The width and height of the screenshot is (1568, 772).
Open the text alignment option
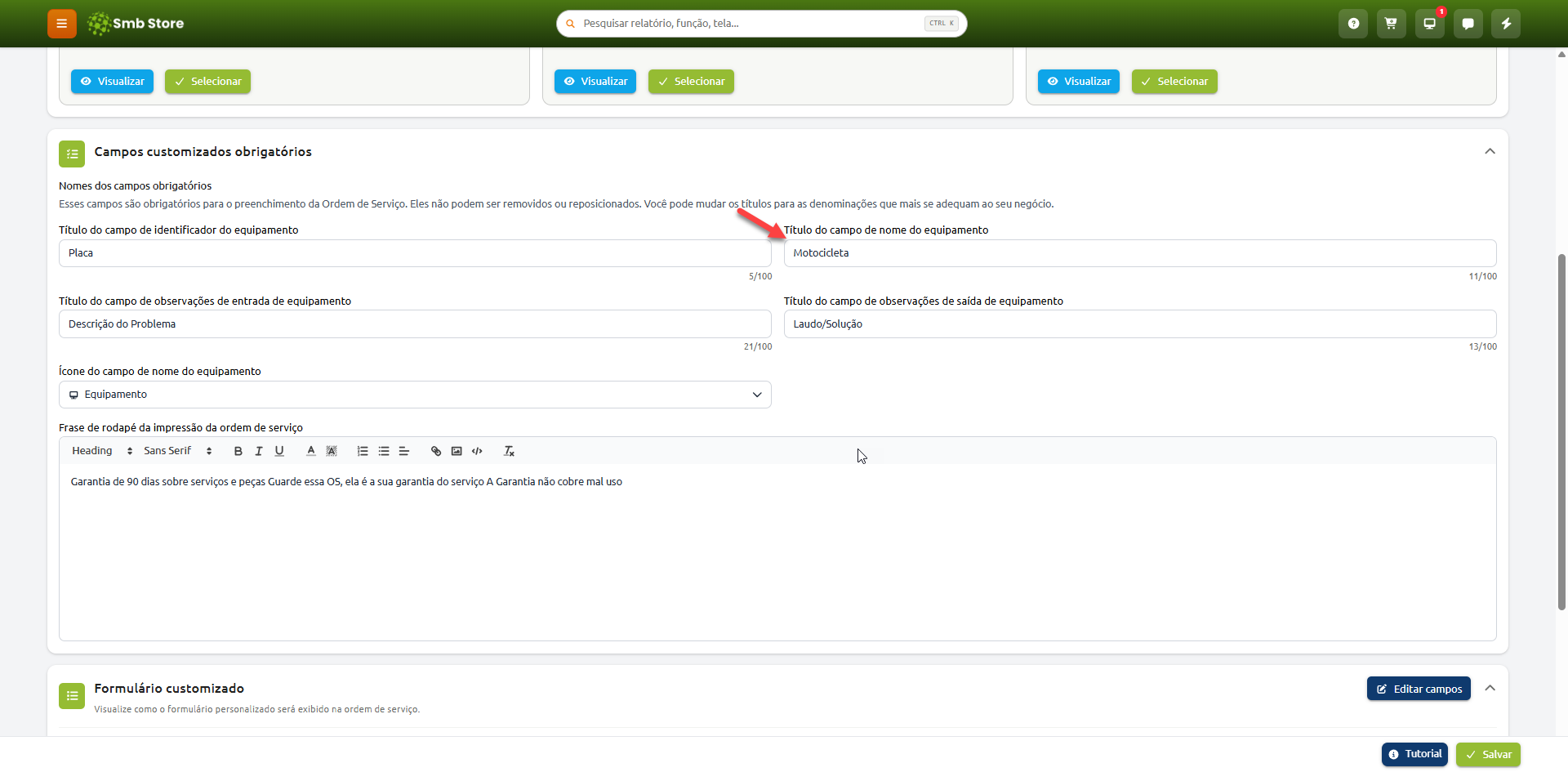pyautogui.click(x=404, y=451)
